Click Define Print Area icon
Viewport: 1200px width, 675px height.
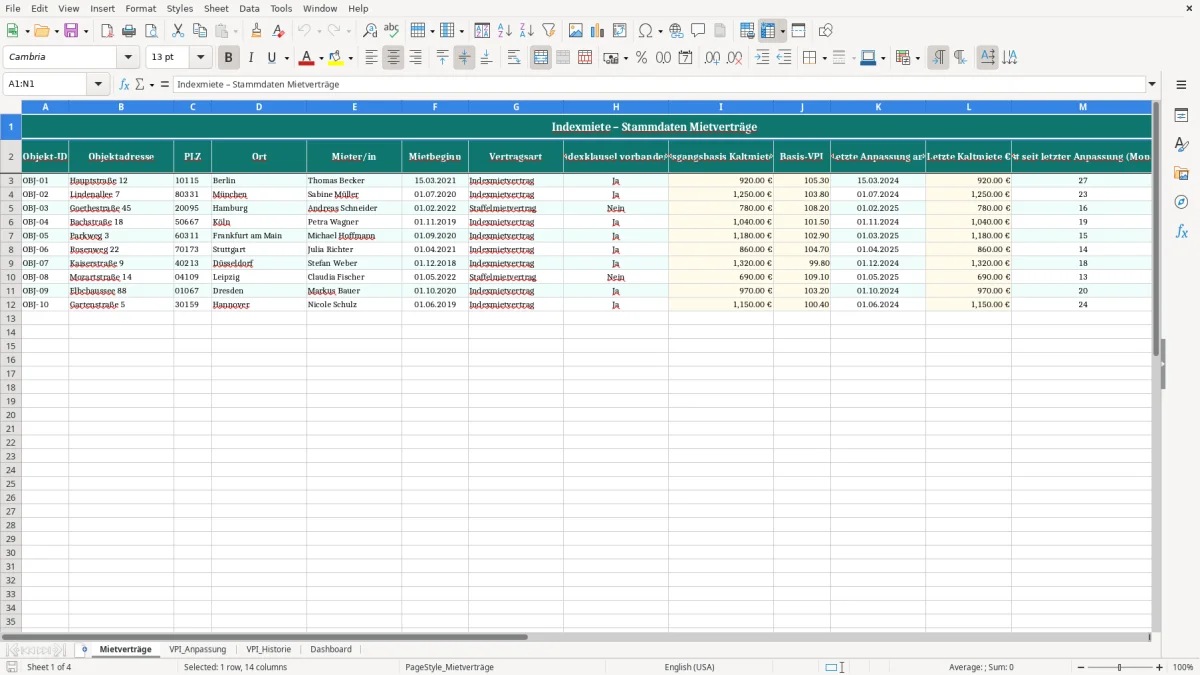point(747,31)
